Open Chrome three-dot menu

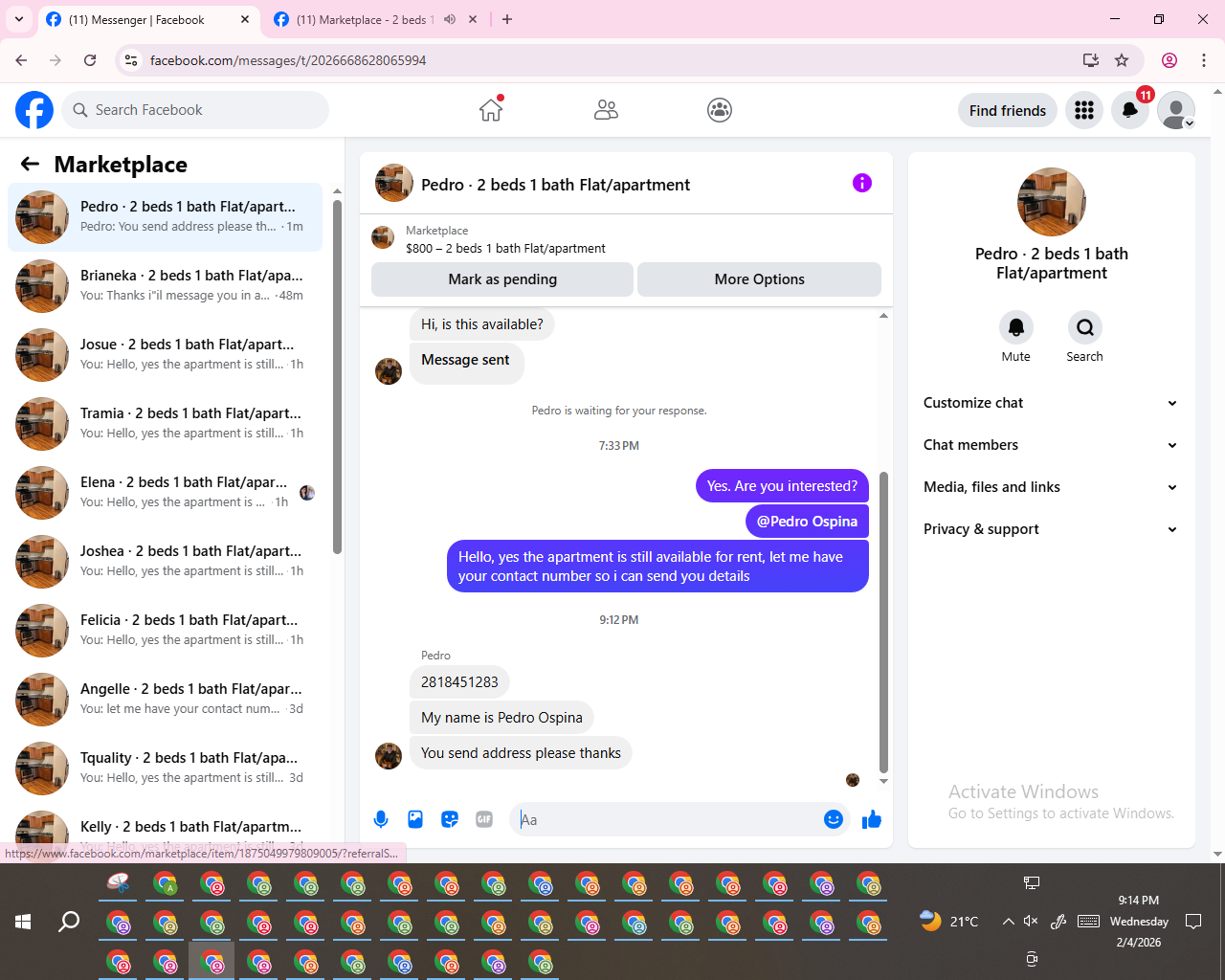(1204, 60)
